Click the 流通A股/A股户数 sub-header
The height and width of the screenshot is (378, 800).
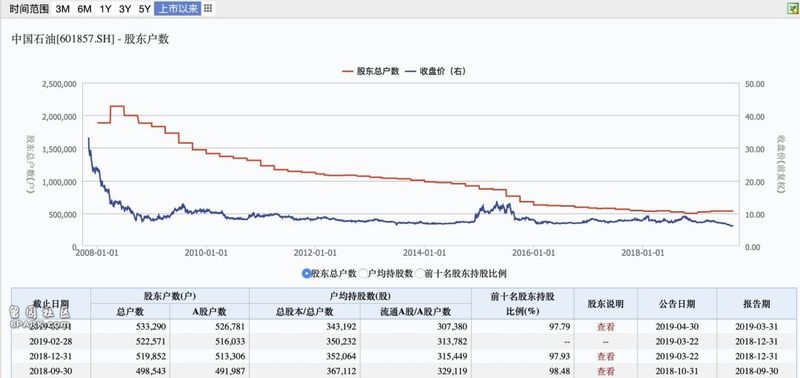[x=416, y=312]
